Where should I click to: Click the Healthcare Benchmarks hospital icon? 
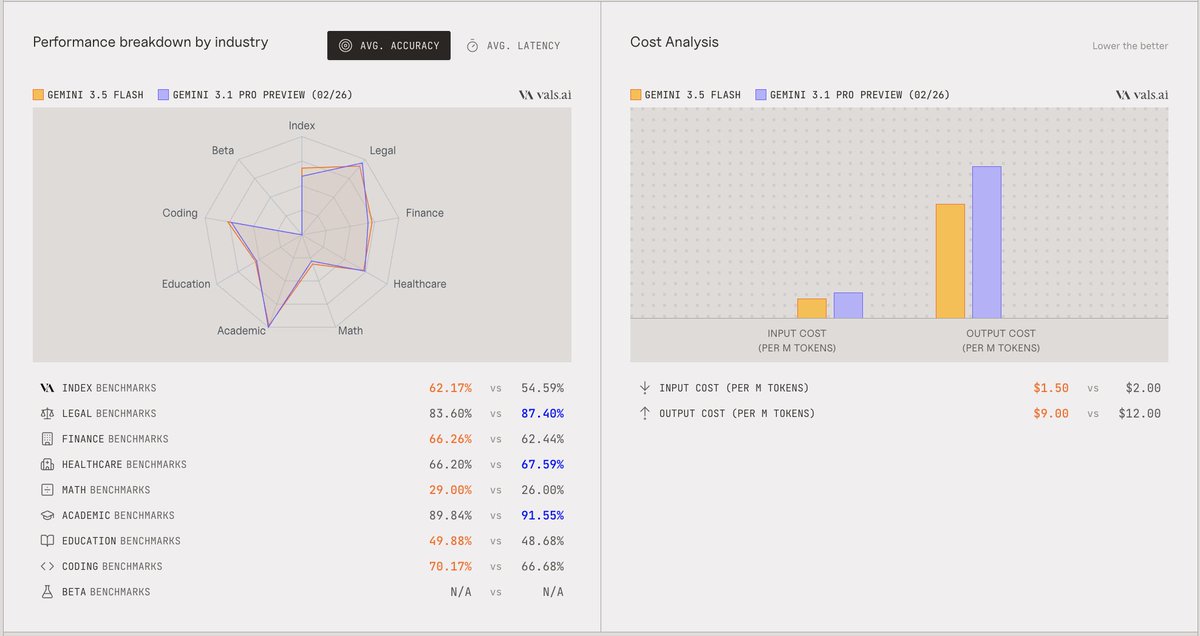[x=46, y=464]
